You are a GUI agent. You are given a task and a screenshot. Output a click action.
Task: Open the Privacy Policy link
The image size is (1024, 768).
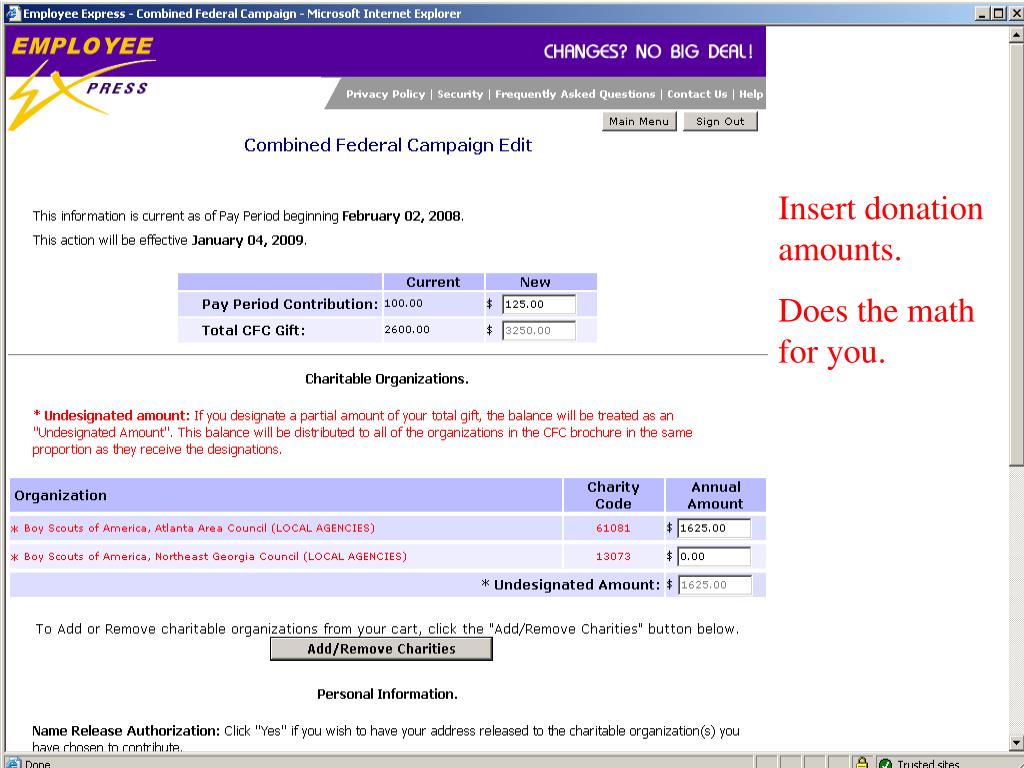click(x=385, y=94)
